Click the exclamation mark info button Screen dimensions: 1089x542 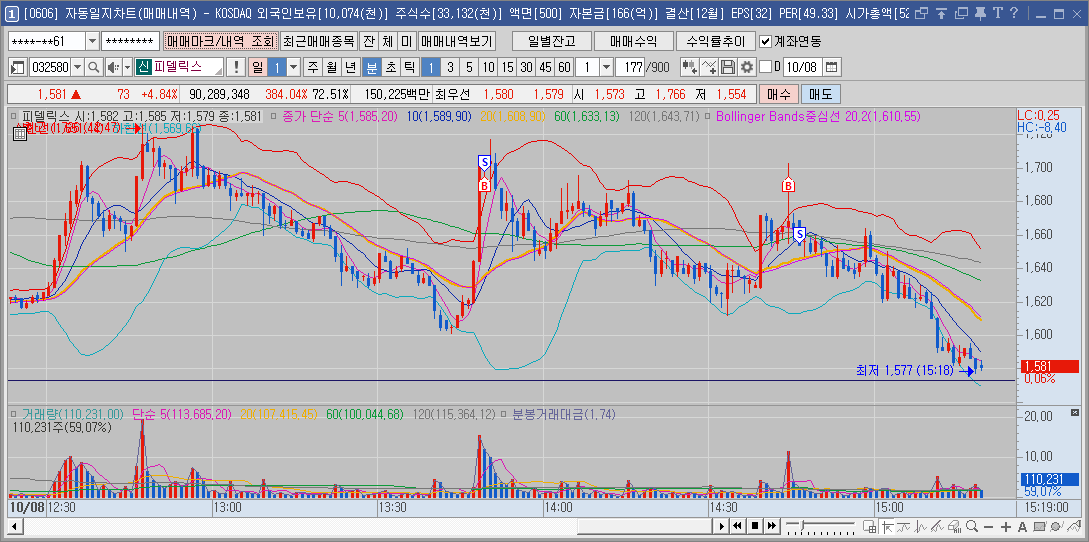pos(236,67)
